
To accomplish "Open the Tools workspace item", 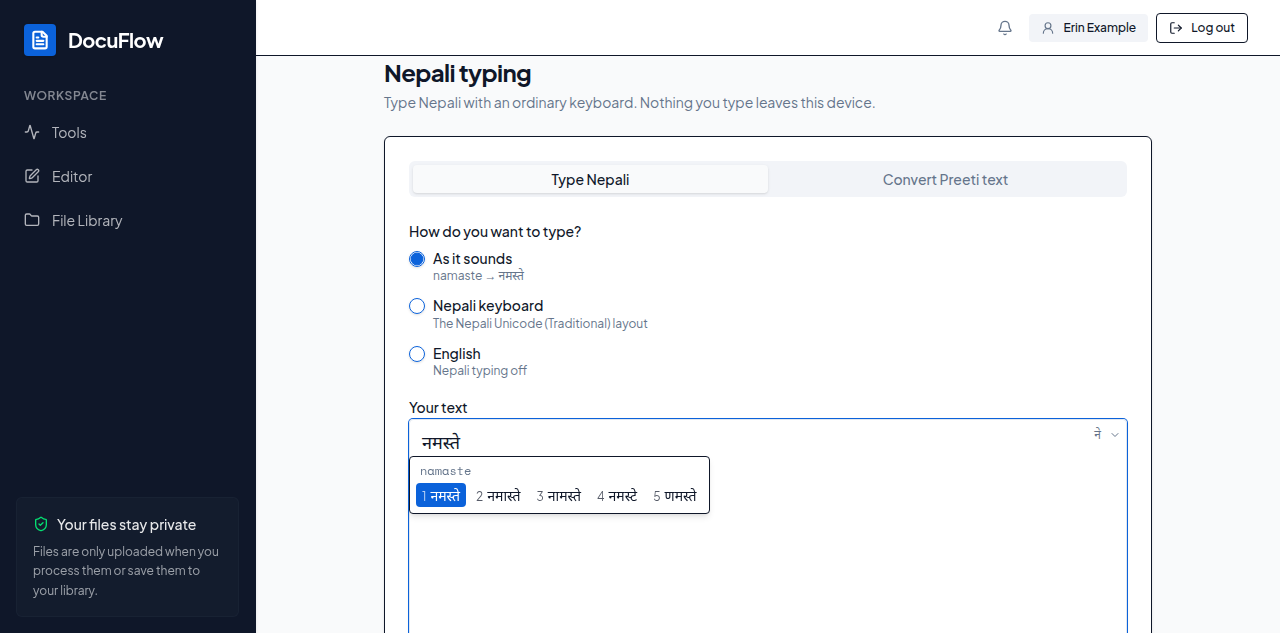I will click(128, 132).
